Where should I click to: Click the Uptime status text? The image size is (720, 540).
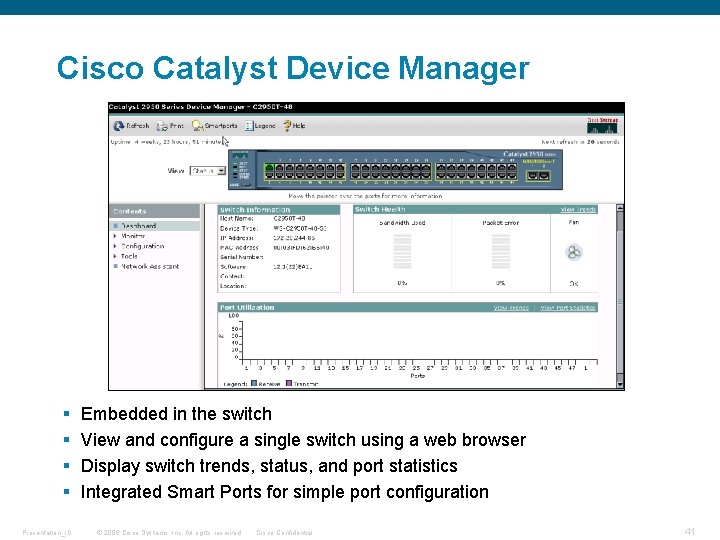(x=166, y=142)
